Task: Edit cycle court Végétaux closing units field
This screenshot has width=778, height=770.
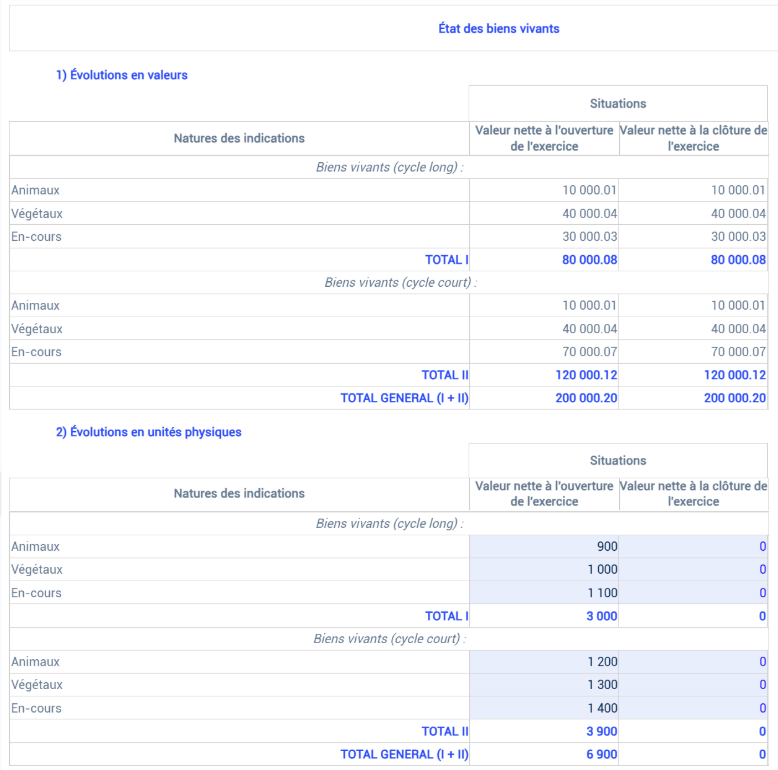Action: (x=693, y=685)
